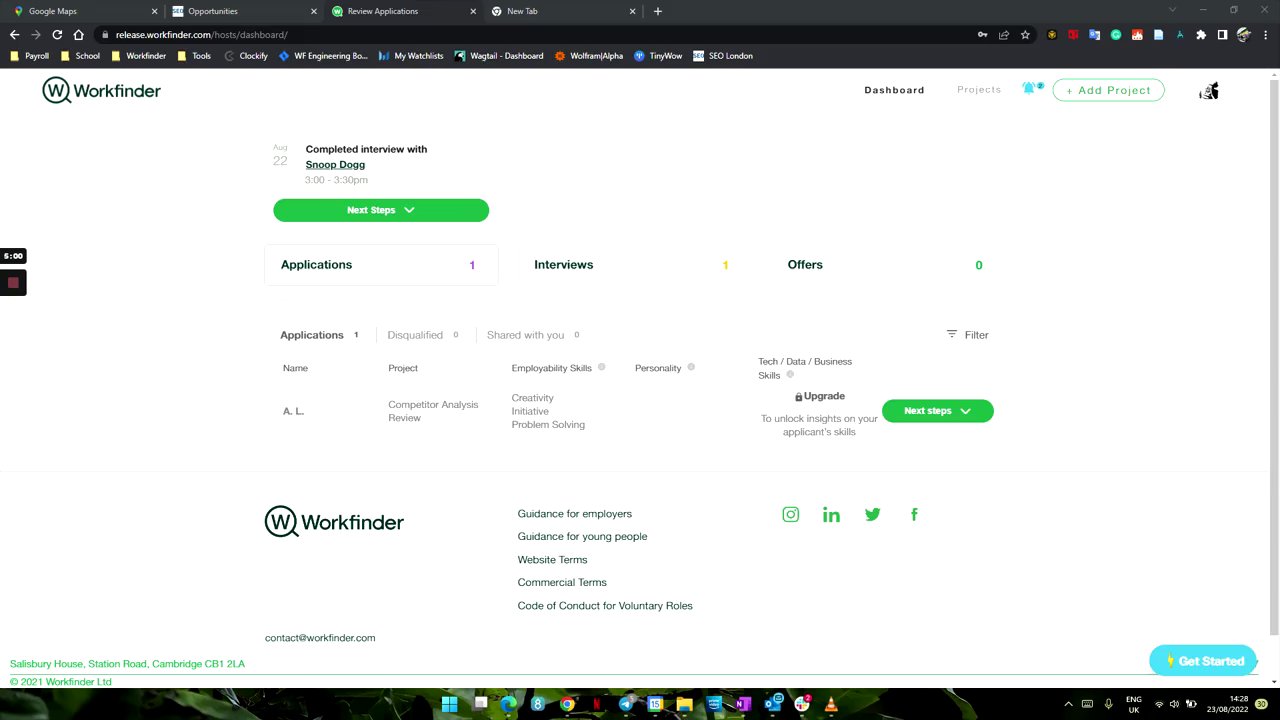
Task: Open Workfinder's Instagram page
Action: point(790,514)
